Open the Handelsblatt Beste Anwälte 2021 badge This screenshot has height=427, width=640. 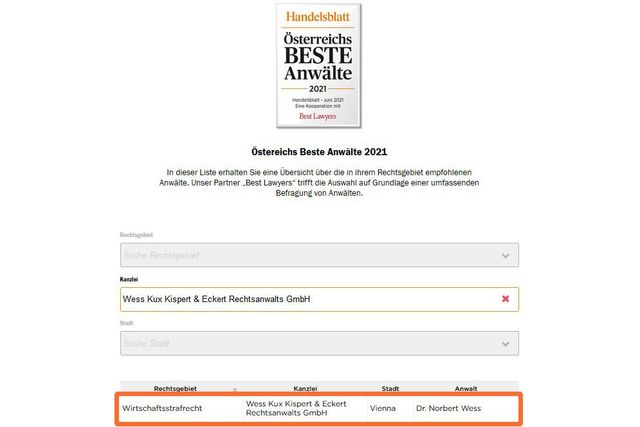coord(318,65)
